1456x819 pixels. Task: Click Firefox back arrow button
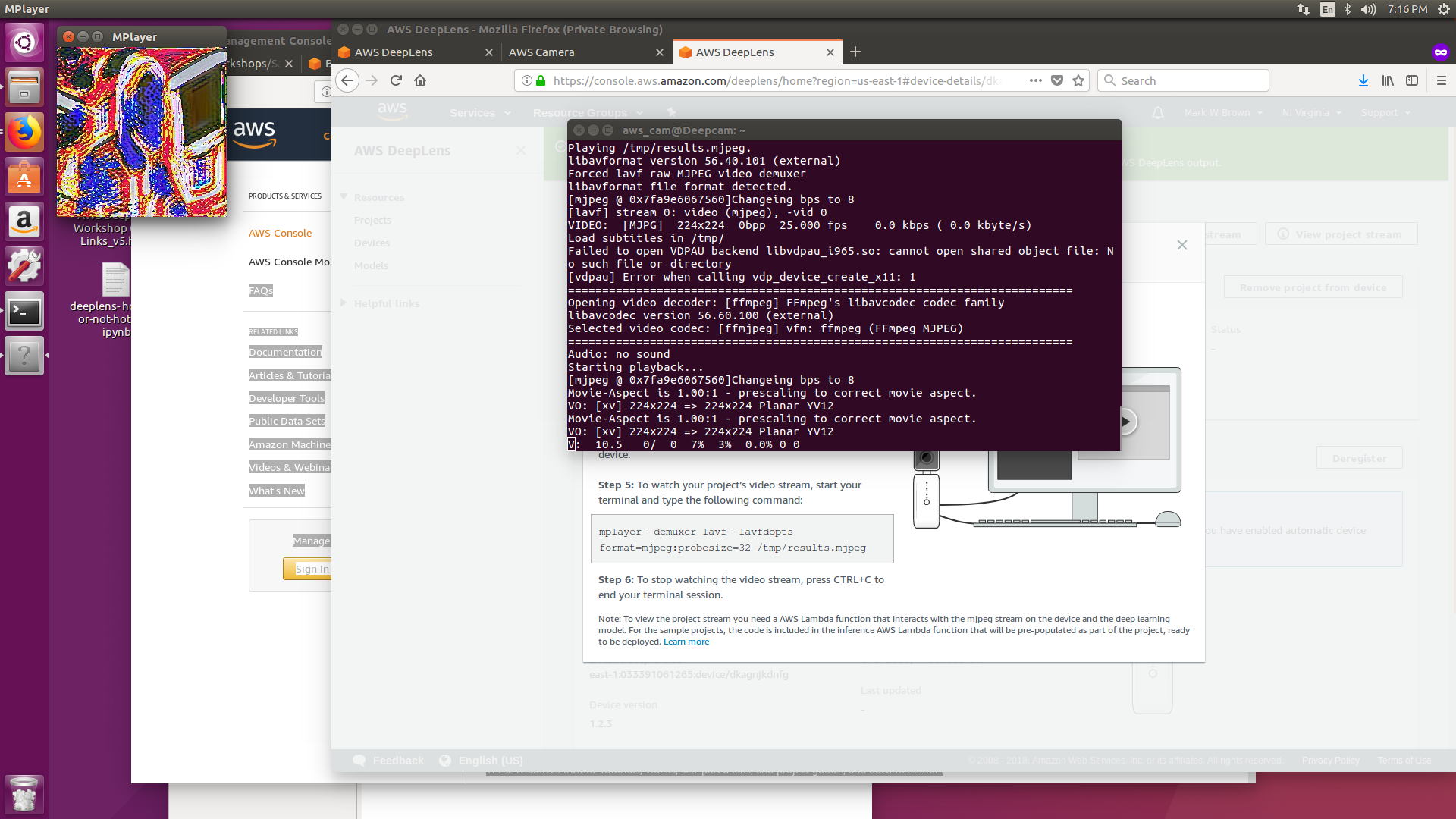click(x=347, y=80)
